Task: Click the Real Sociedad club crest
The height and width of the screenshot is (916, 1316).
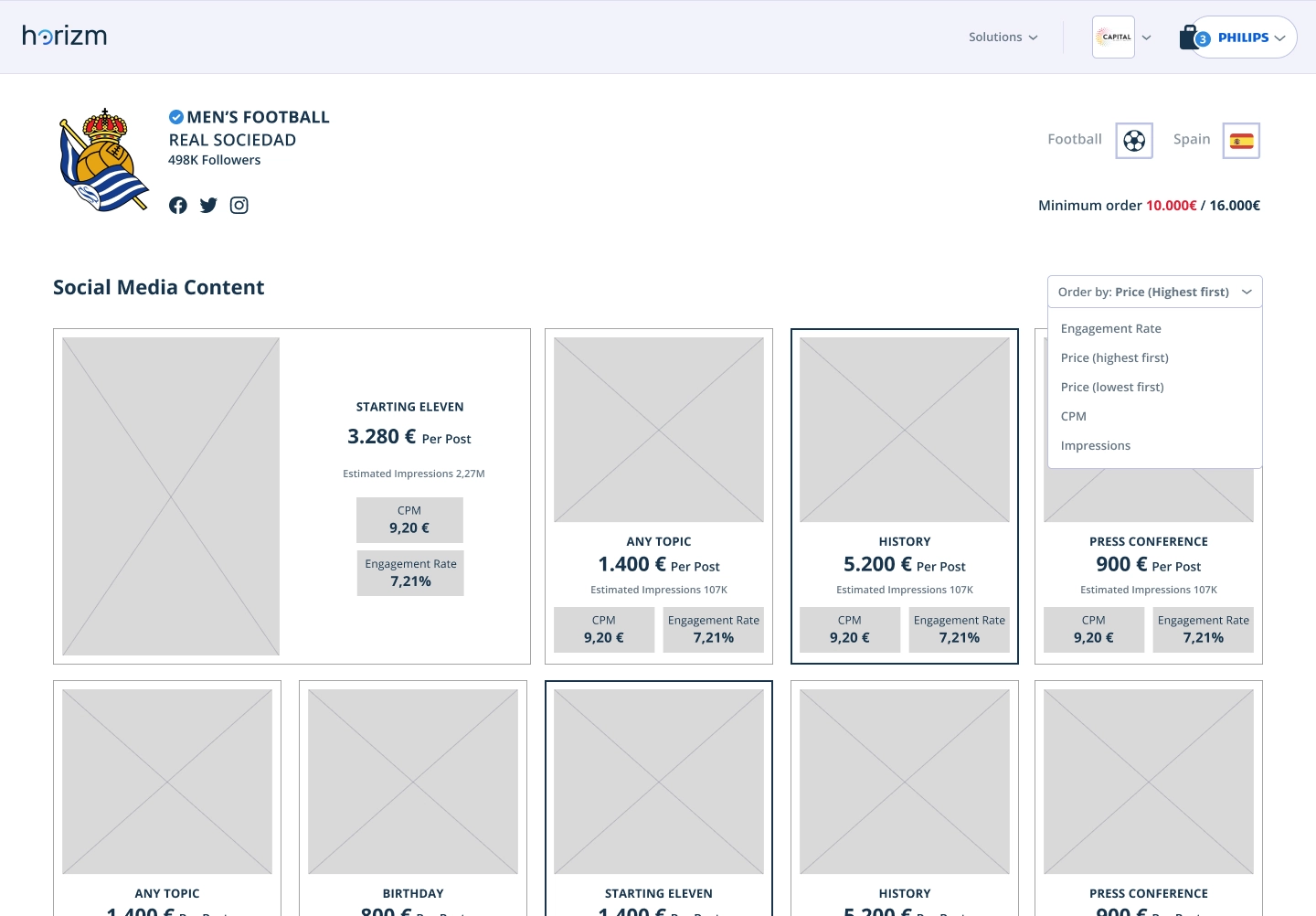Action: click(104, 160)
